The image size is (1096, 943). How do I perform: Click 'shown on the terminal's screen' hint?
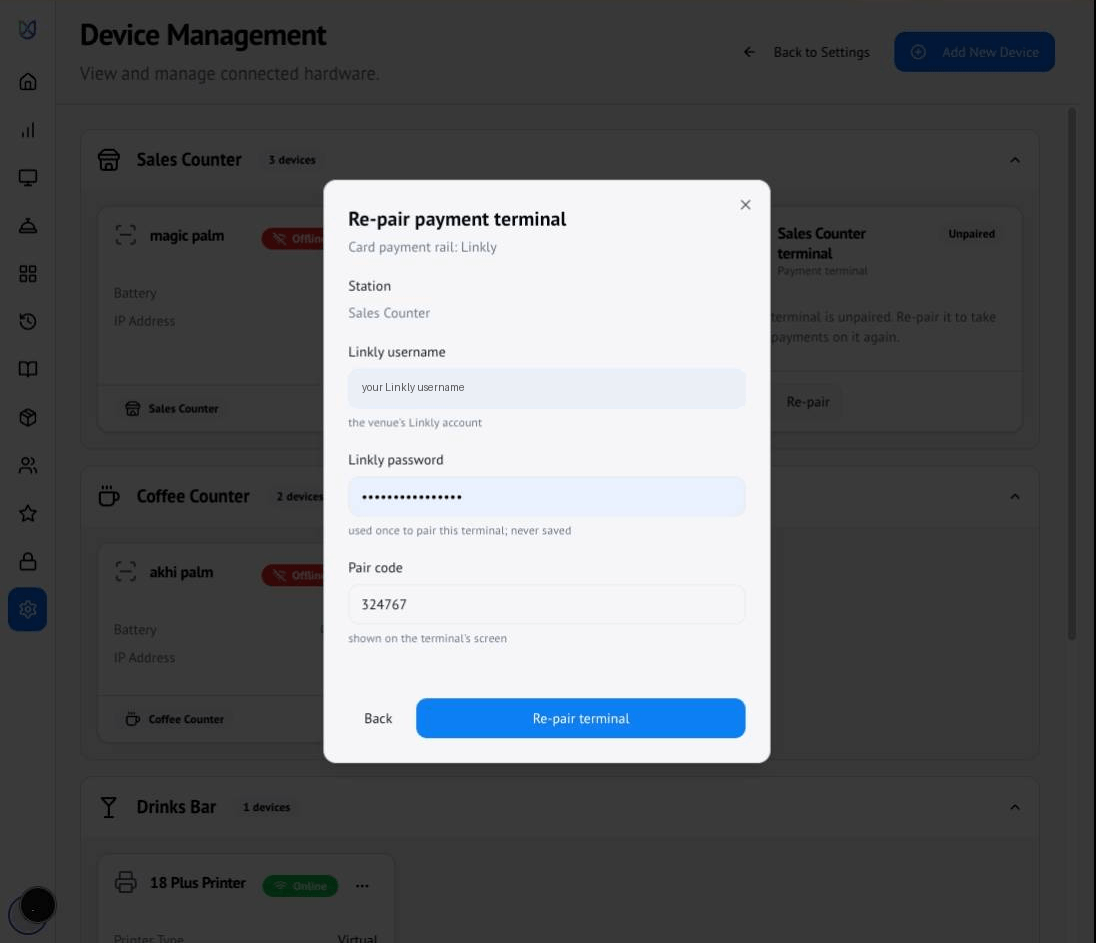click(427, 638)
